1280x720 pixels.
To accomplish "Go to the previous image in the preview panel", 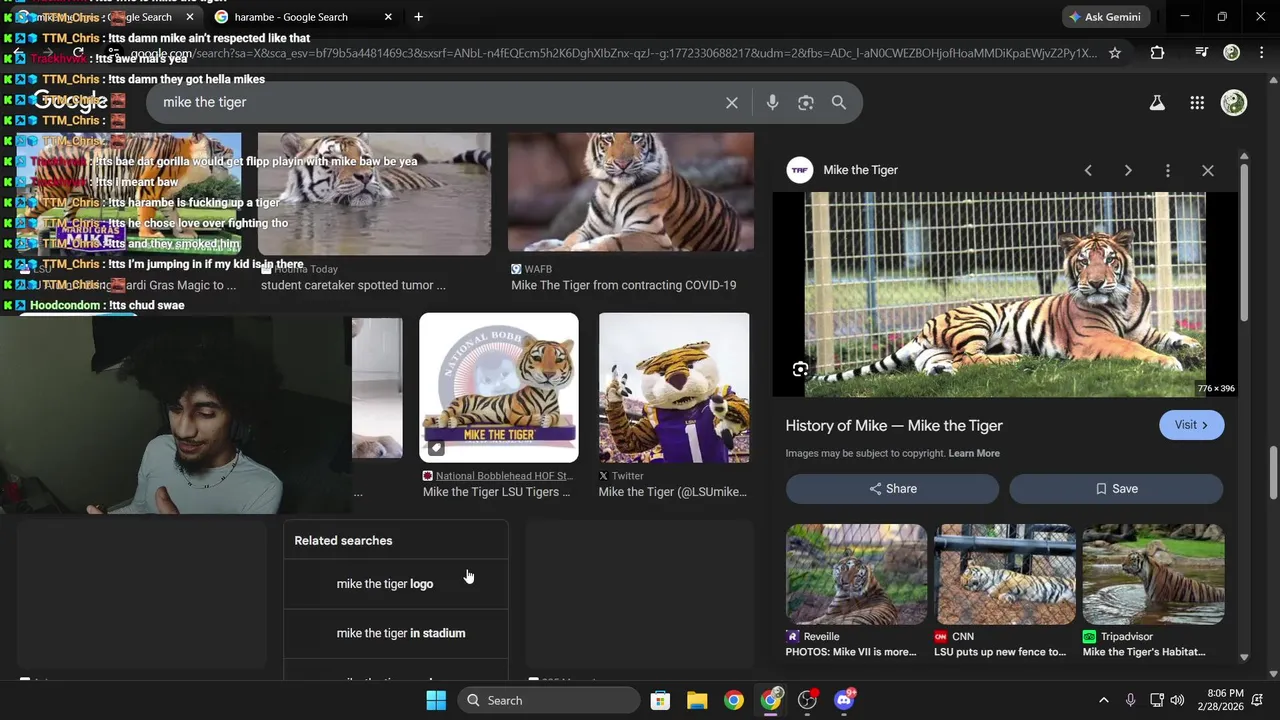I will [1088, 171].
